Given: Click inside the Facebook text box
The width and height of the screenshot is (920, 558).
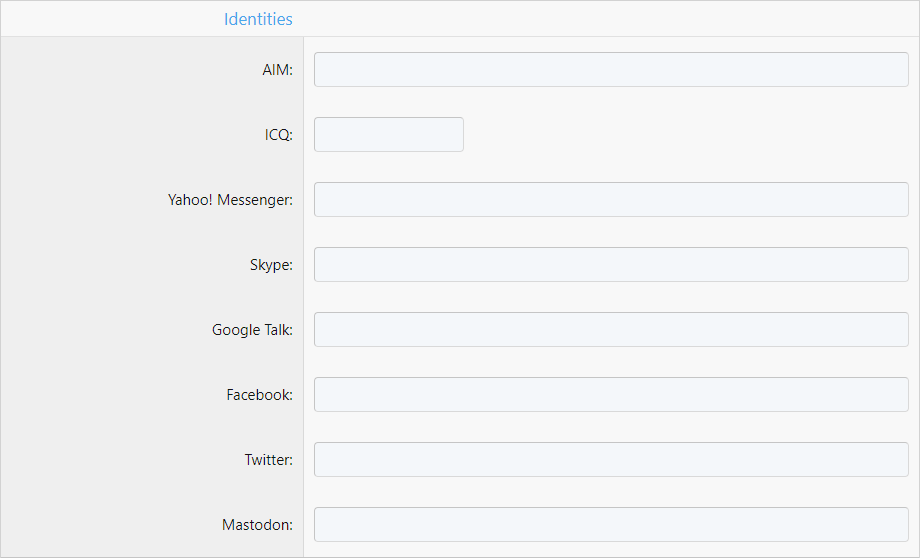Looking at the screenshot, I should 611,394.
